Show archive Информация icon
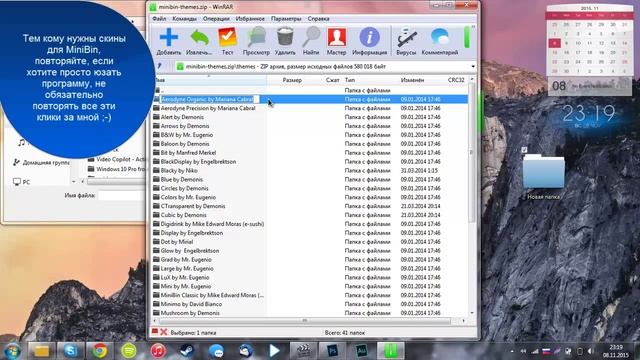Image resolution: width=640 pixels, height=360 pixels. 369,38
